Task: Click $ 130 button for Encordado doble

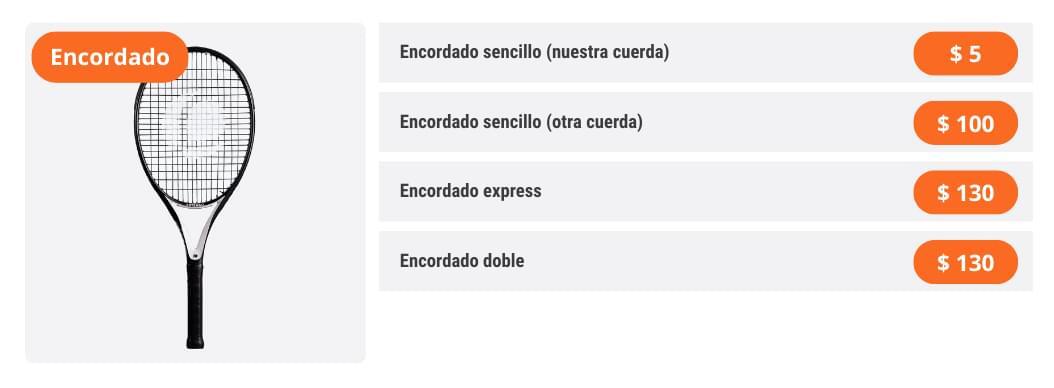Action: tap(965, 262)
